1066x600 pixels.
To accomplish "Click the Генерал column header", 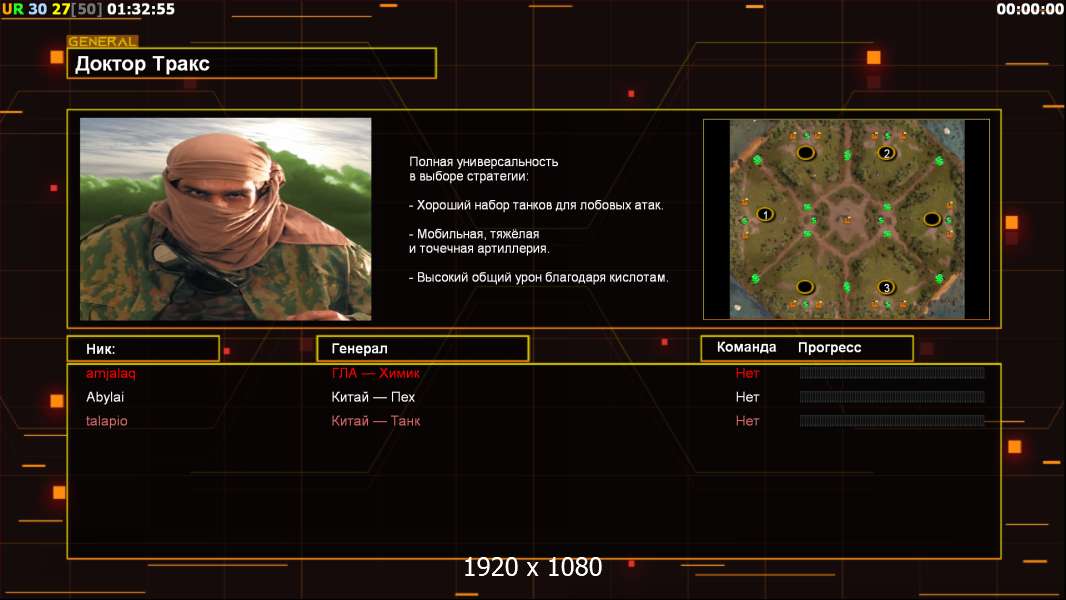I will click(423, 349).
